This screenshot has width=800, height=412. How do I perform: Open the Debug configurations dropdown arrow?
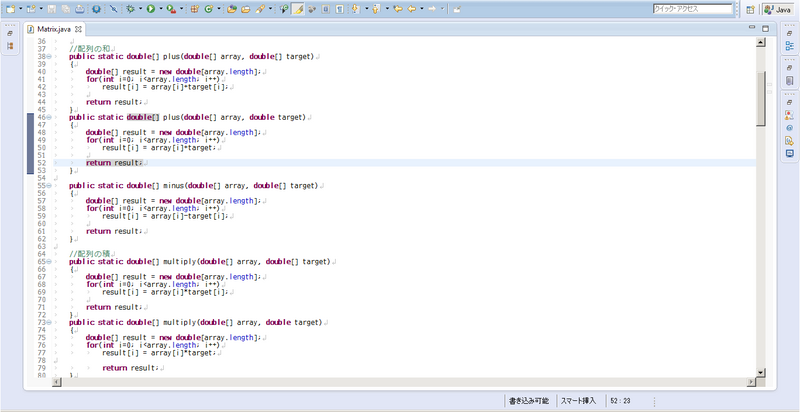pyautogui.click(x=140, y=9)
